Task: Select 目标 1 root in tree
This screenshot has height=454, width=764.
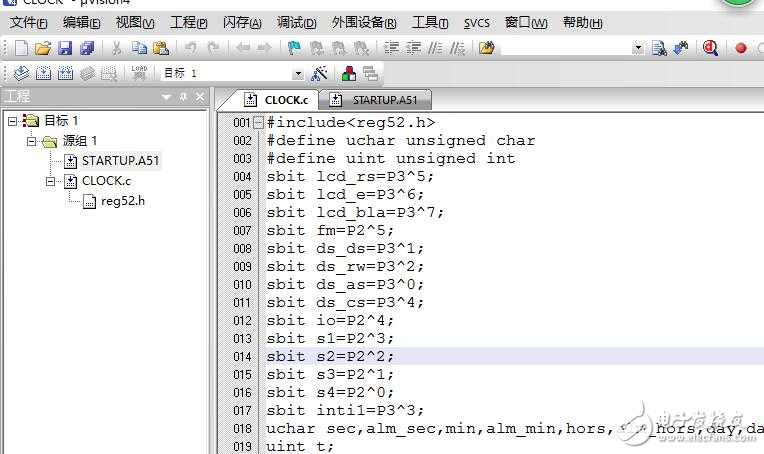Action: pos(61,120)
